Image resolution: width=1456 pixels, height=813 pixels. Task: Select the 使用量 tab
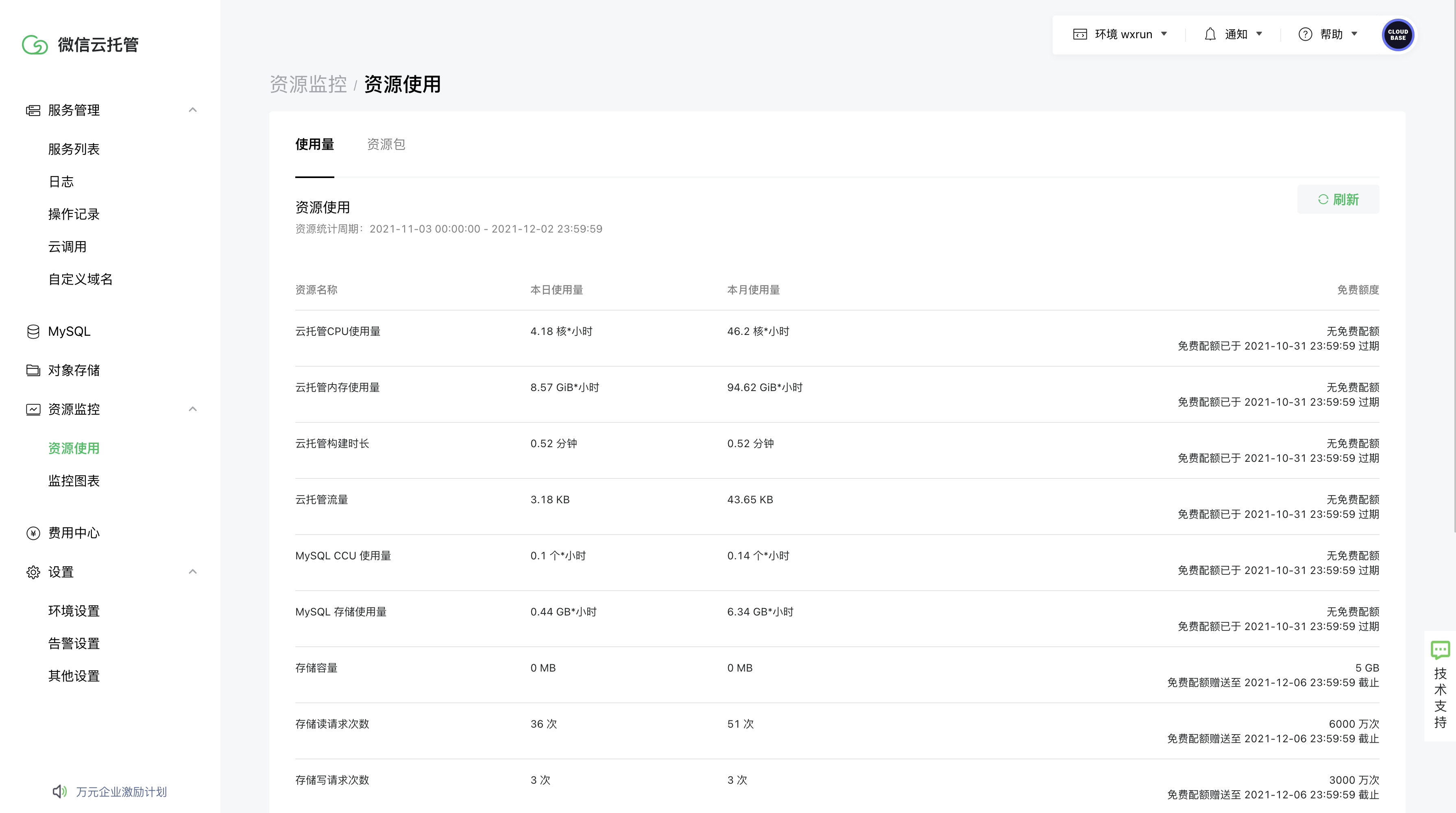pyautogui.click(x=314, y=145)
